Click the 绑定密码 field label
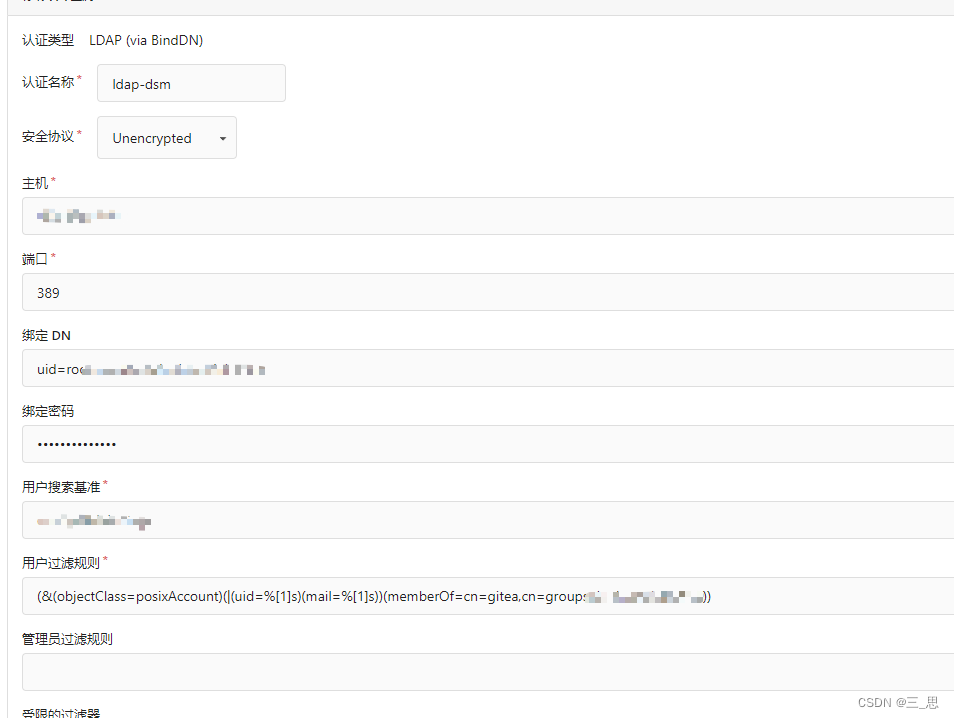The image size is (954, 718). click(x=48, y=412)
